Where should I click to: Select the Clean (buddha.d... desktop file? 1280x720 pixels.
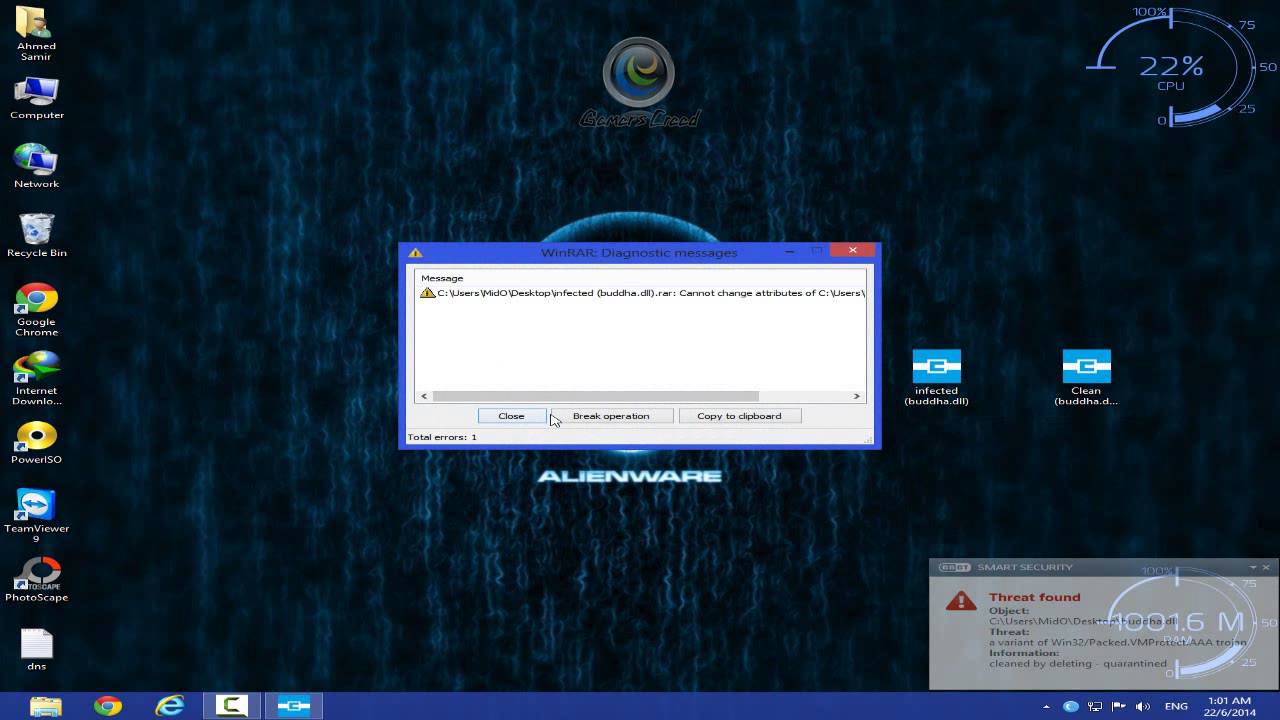[1086, 378]
